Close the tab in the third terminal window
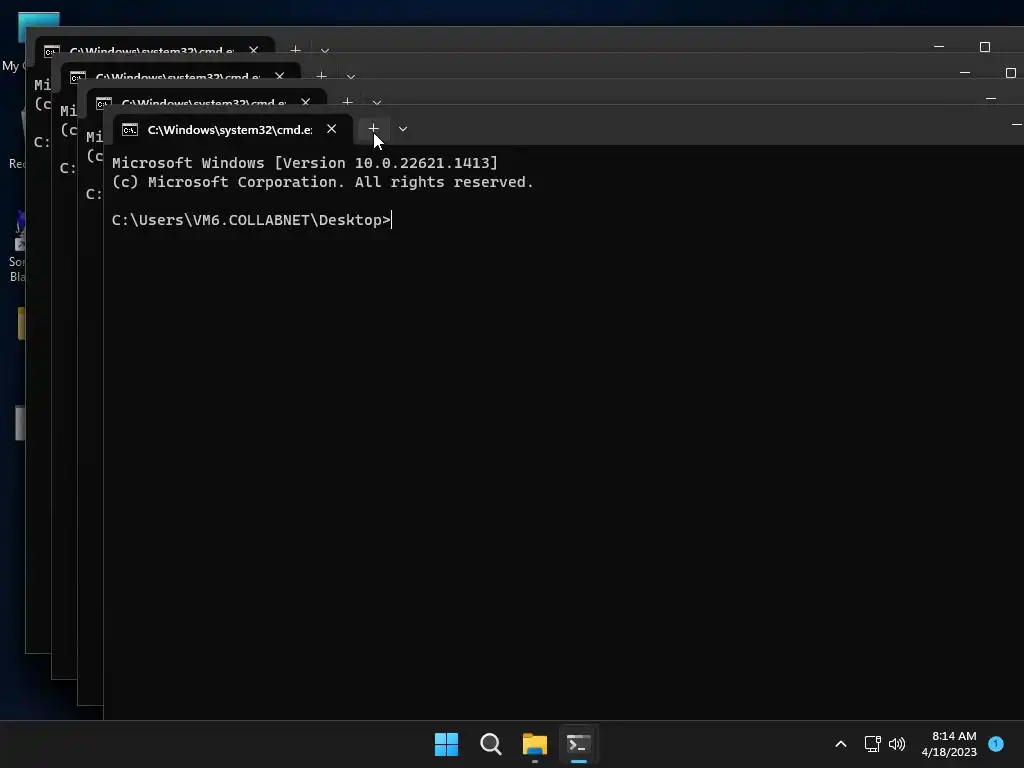The image size is (1024, 768). point(280,76)
